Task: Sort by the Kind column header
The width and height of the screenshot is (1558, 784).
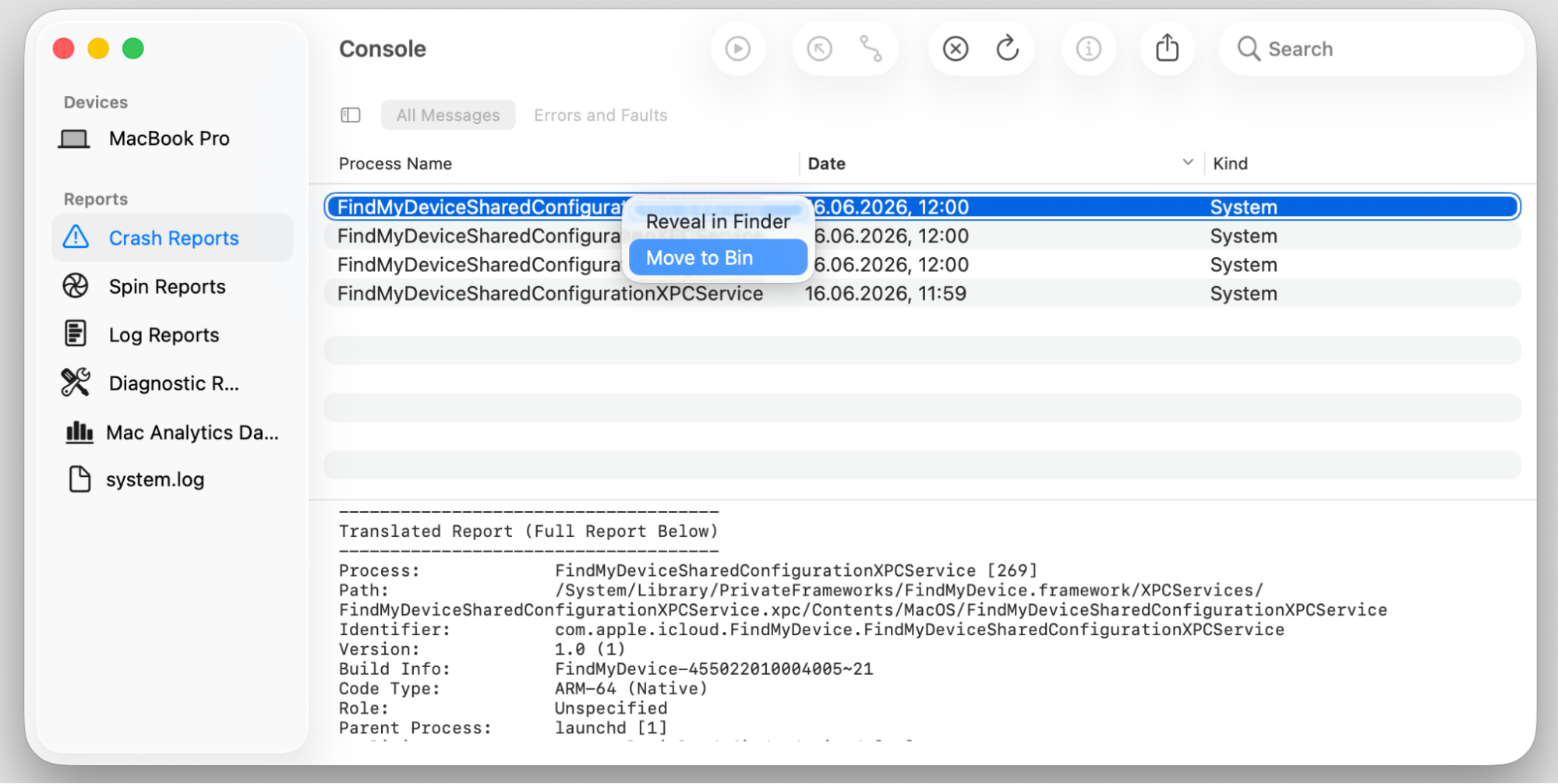Action: point(1230,164)
